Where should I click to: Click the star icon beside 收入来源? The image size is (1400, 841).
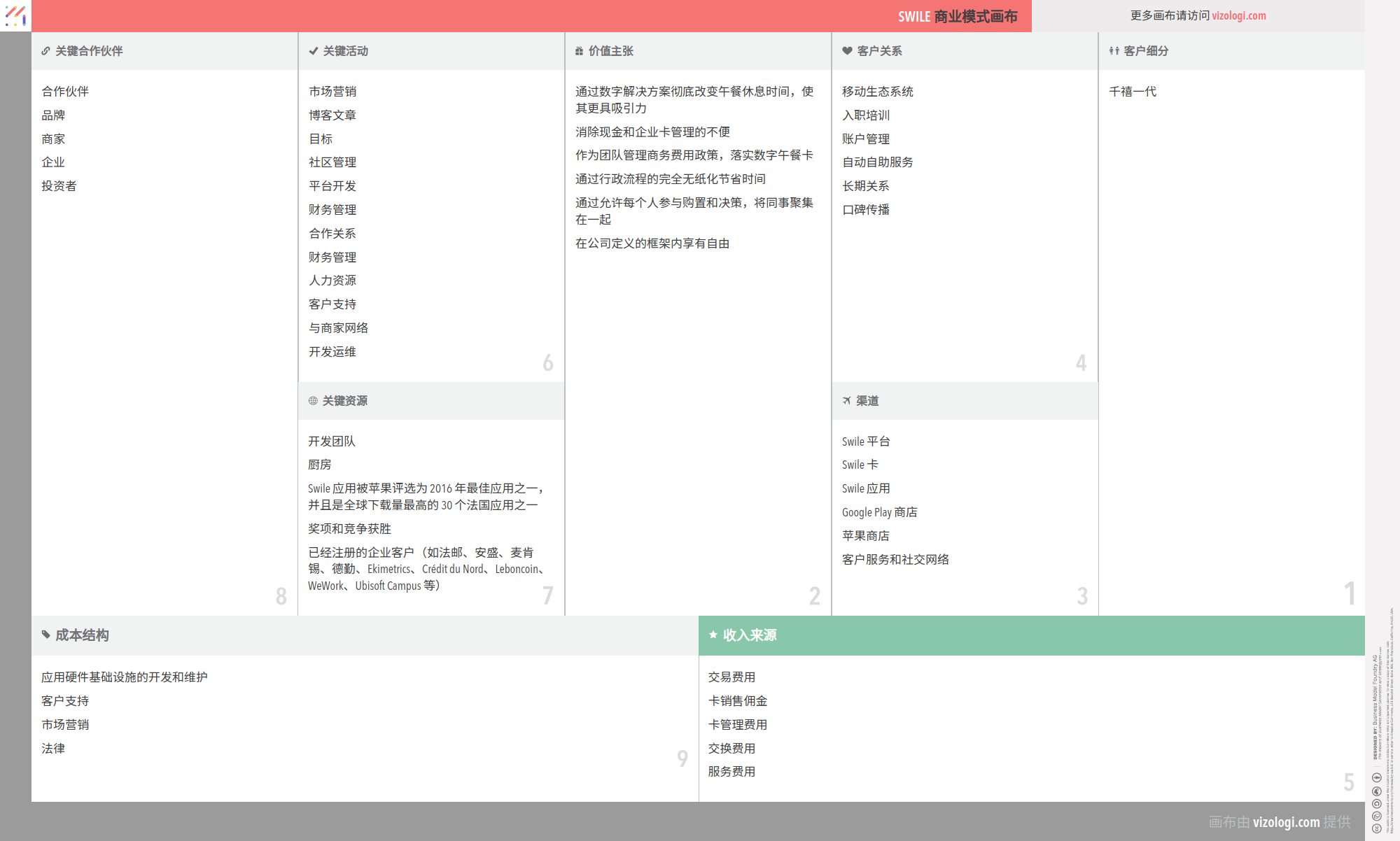tap(713, 635)
